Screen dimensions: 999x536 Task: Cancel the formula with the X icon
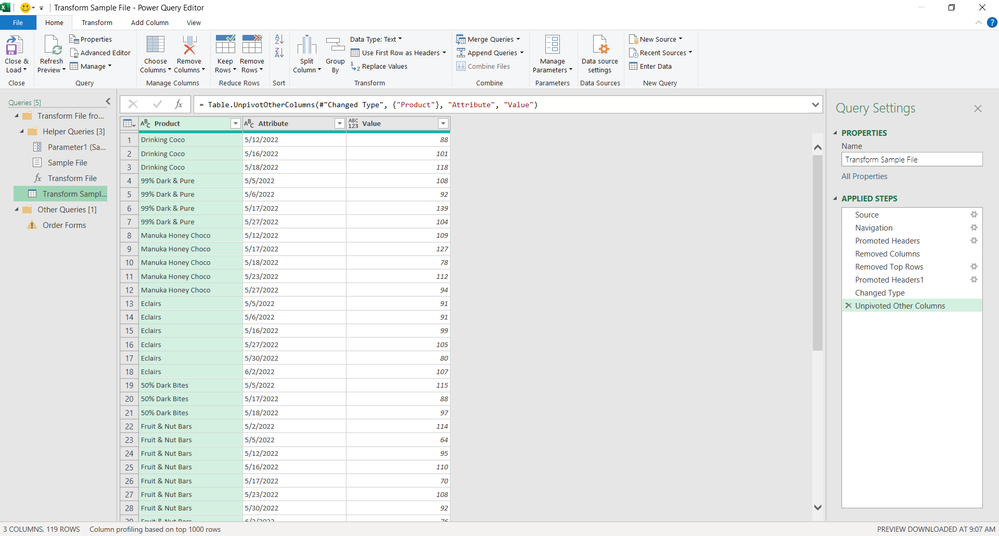point(133,105)
